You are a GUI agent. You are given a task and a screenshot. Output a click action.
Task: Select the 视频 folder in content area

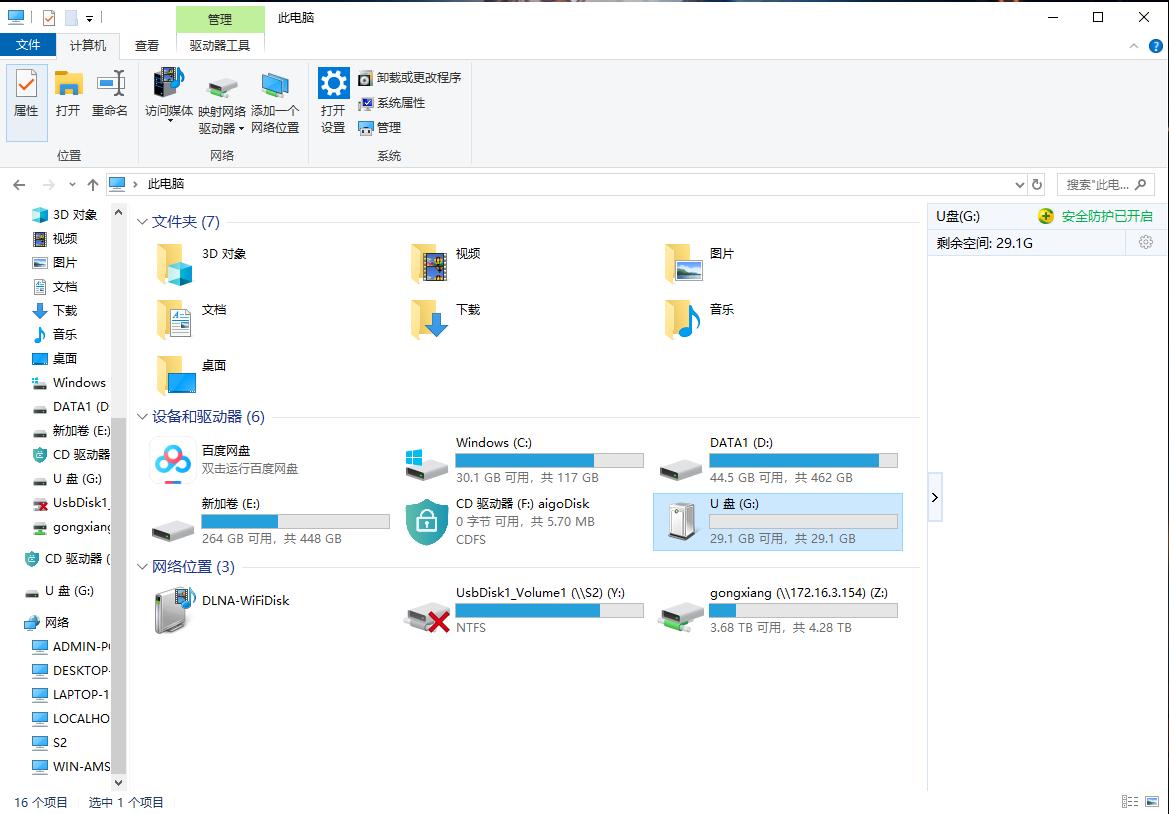tap(446, 263)
